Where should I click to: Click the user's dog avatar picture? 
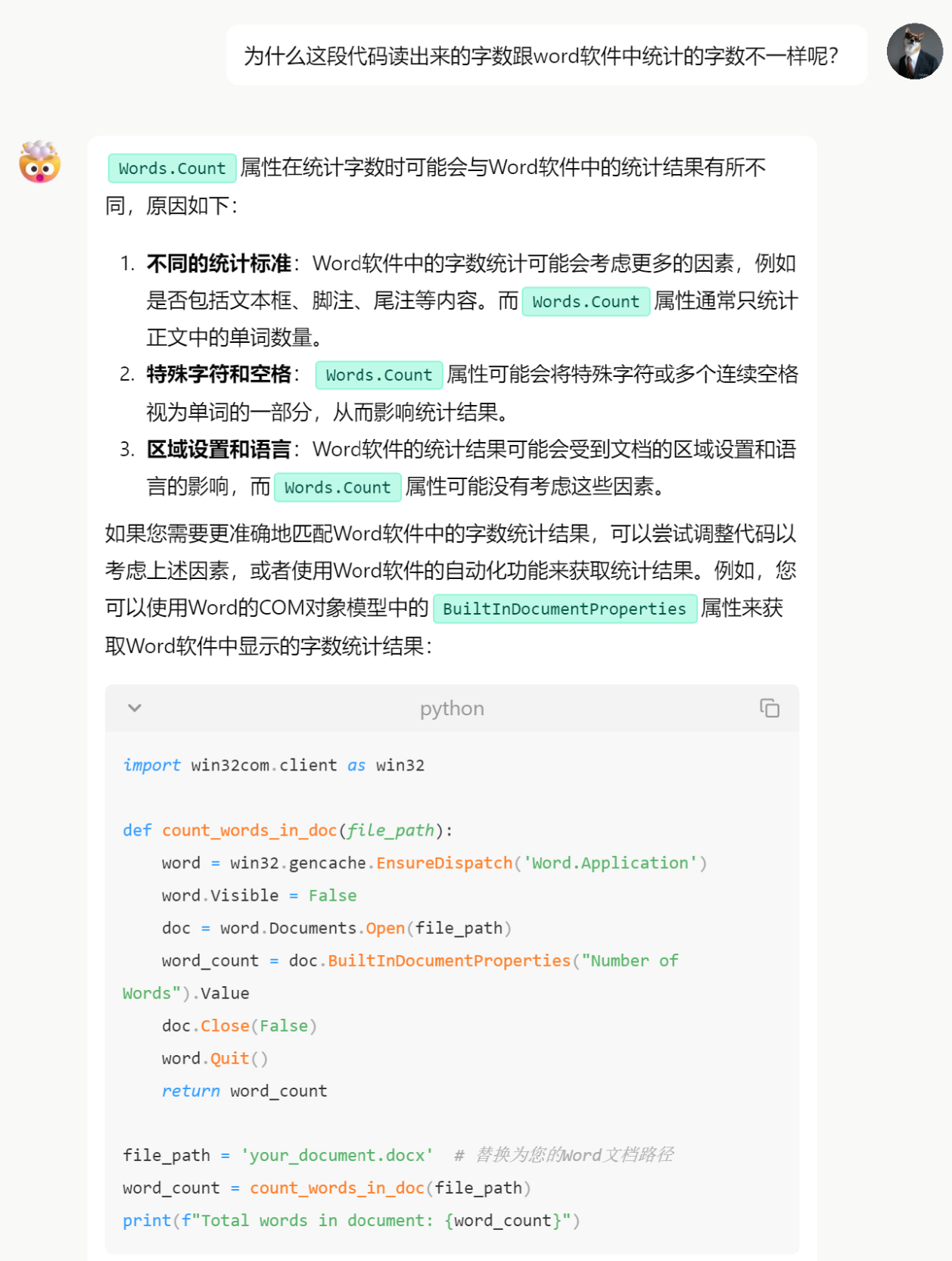point(914,51)
